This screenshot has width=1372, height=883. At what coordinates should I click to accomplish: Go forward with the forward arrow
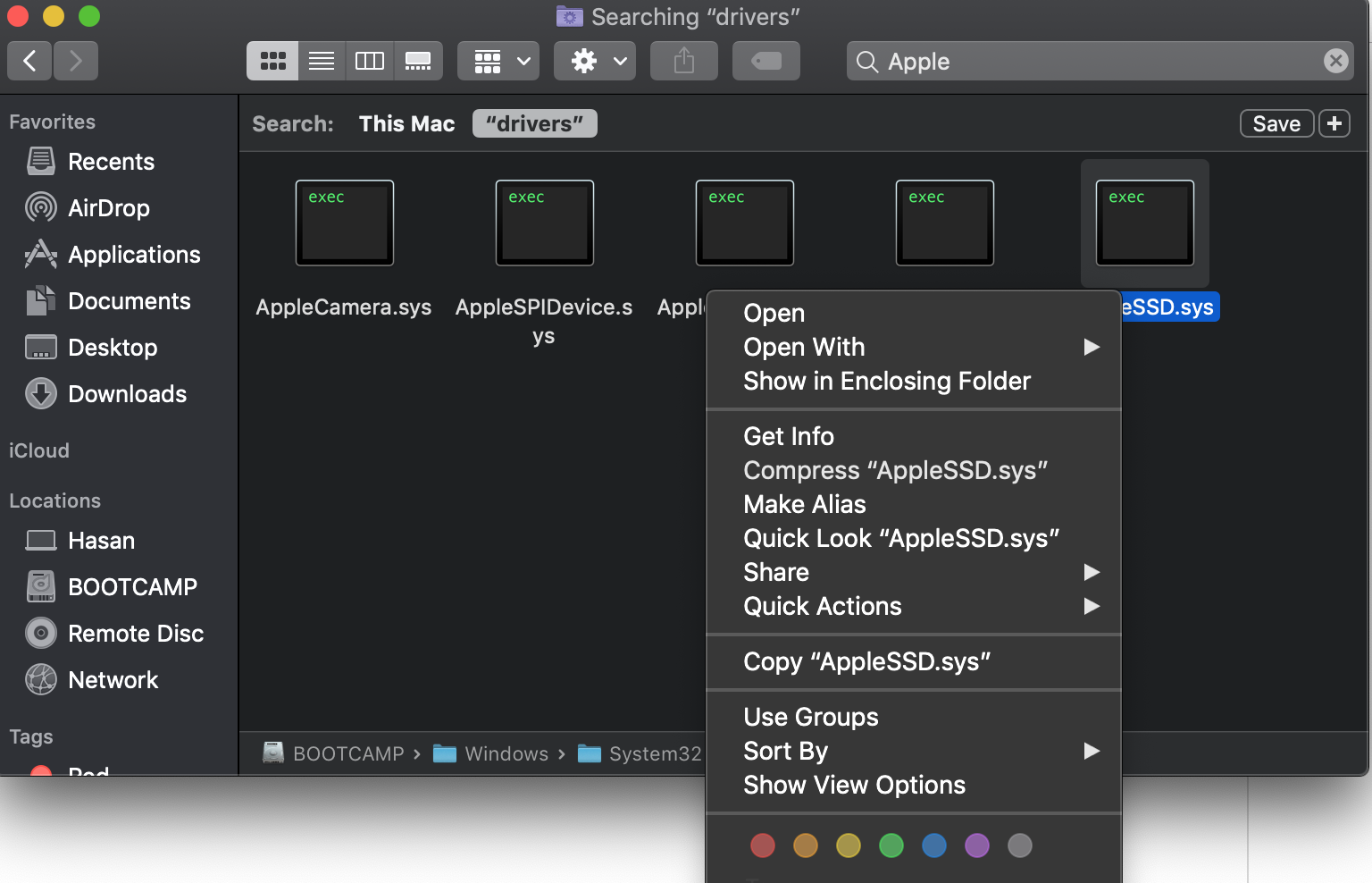pos(76,61)
